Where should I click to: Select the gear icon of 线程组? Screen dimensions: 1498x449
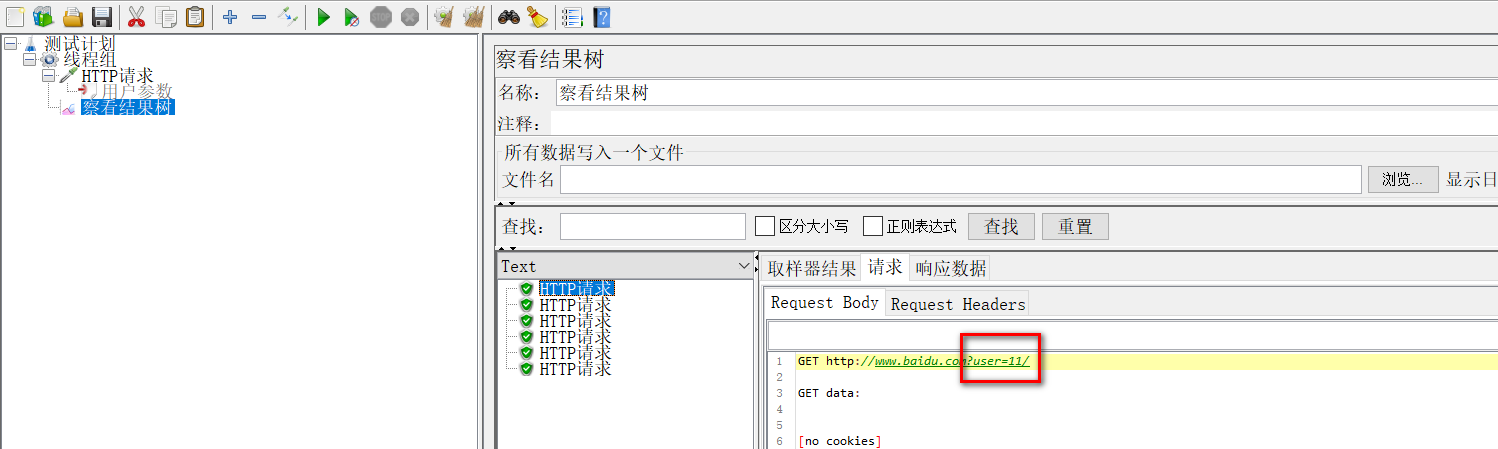point(49,60)
